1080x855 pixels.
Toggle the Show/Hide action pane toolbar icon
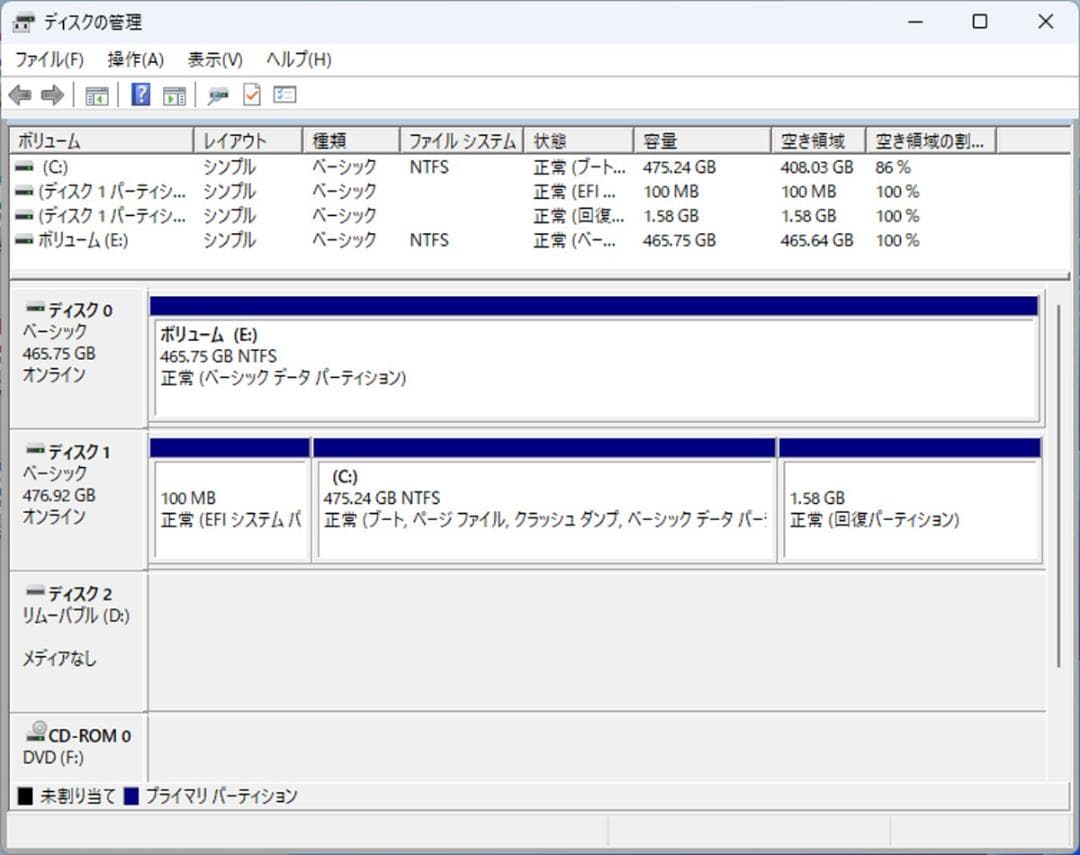[x=173, y=95]
